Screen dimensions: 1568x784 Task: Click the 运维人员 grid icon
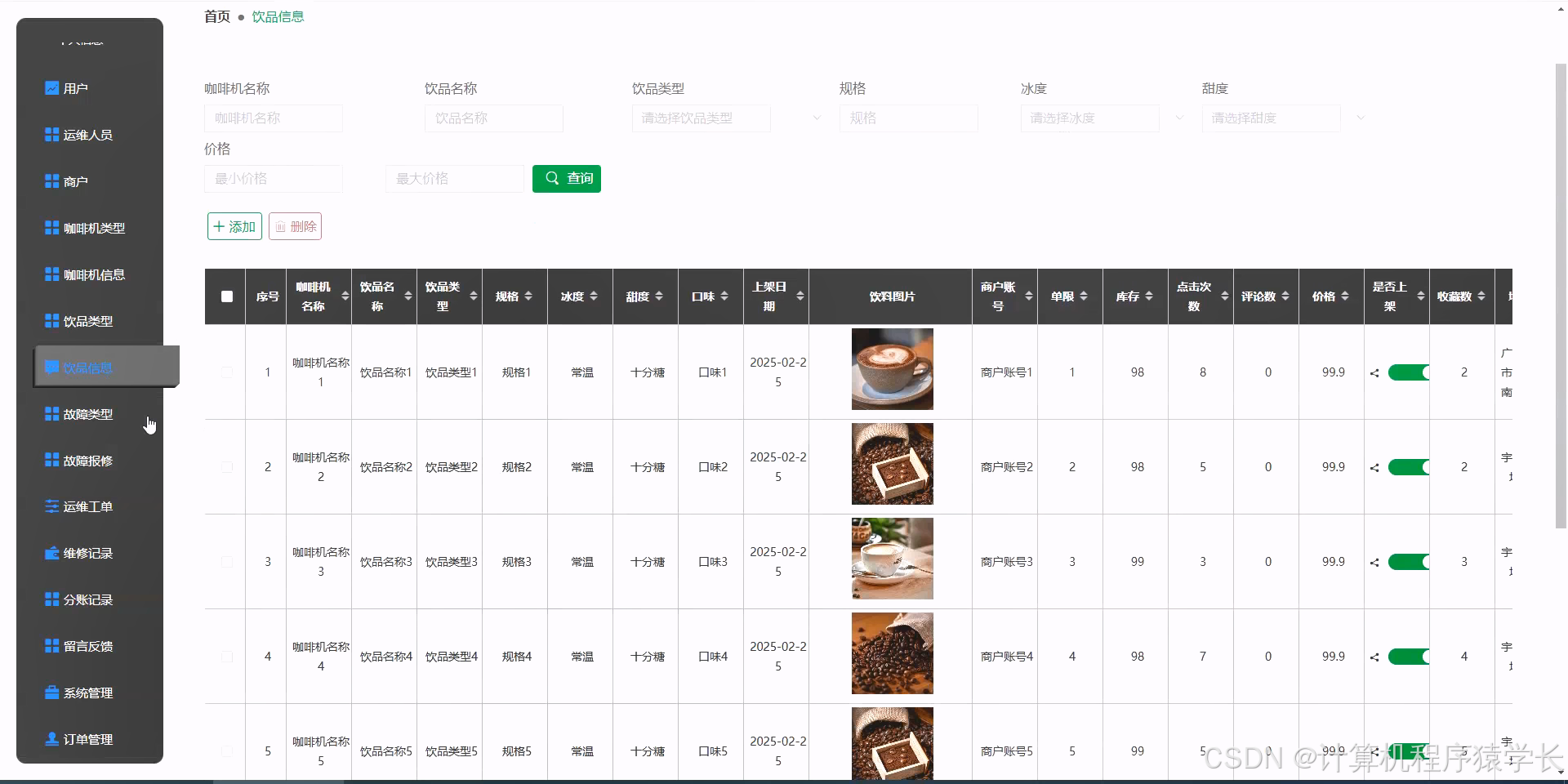point(51,134)
